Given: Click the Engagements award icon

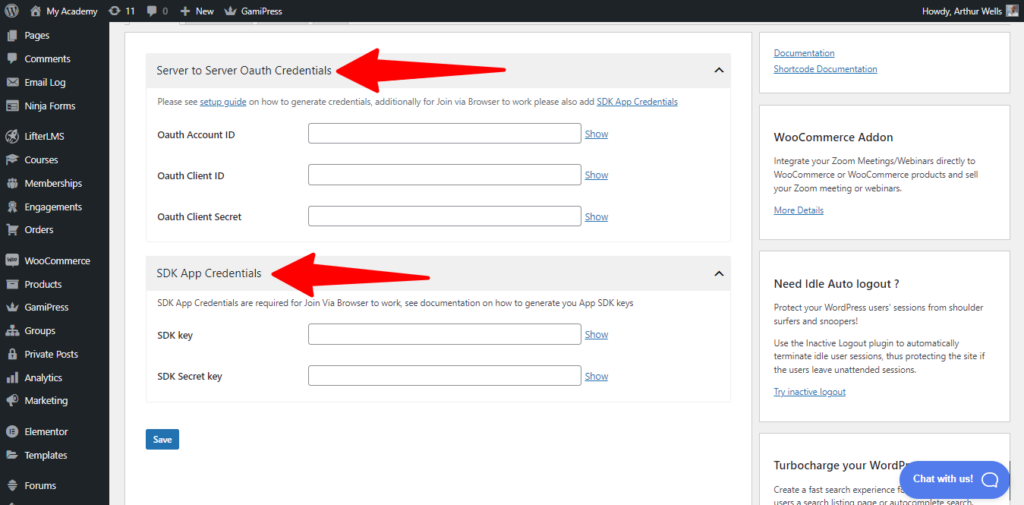Looking at the screenshot, I should [12, 206].
